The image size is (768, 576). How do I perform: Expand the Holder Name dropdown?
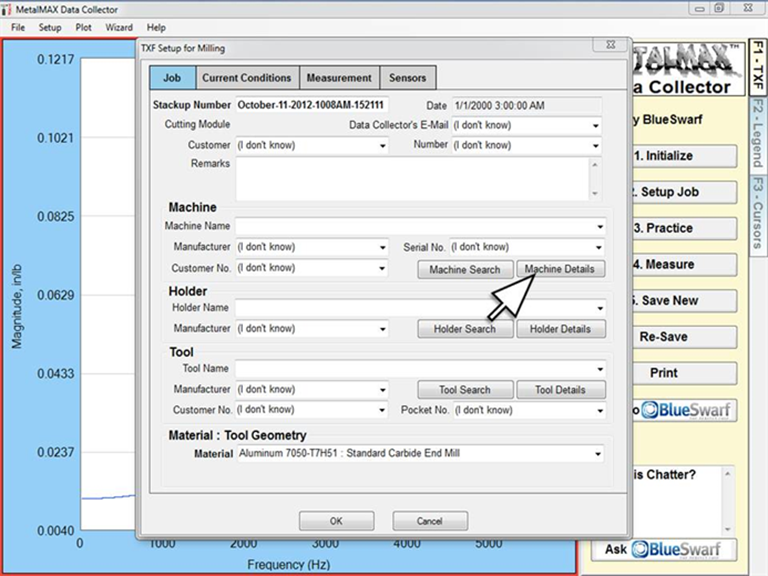(600, 308)
